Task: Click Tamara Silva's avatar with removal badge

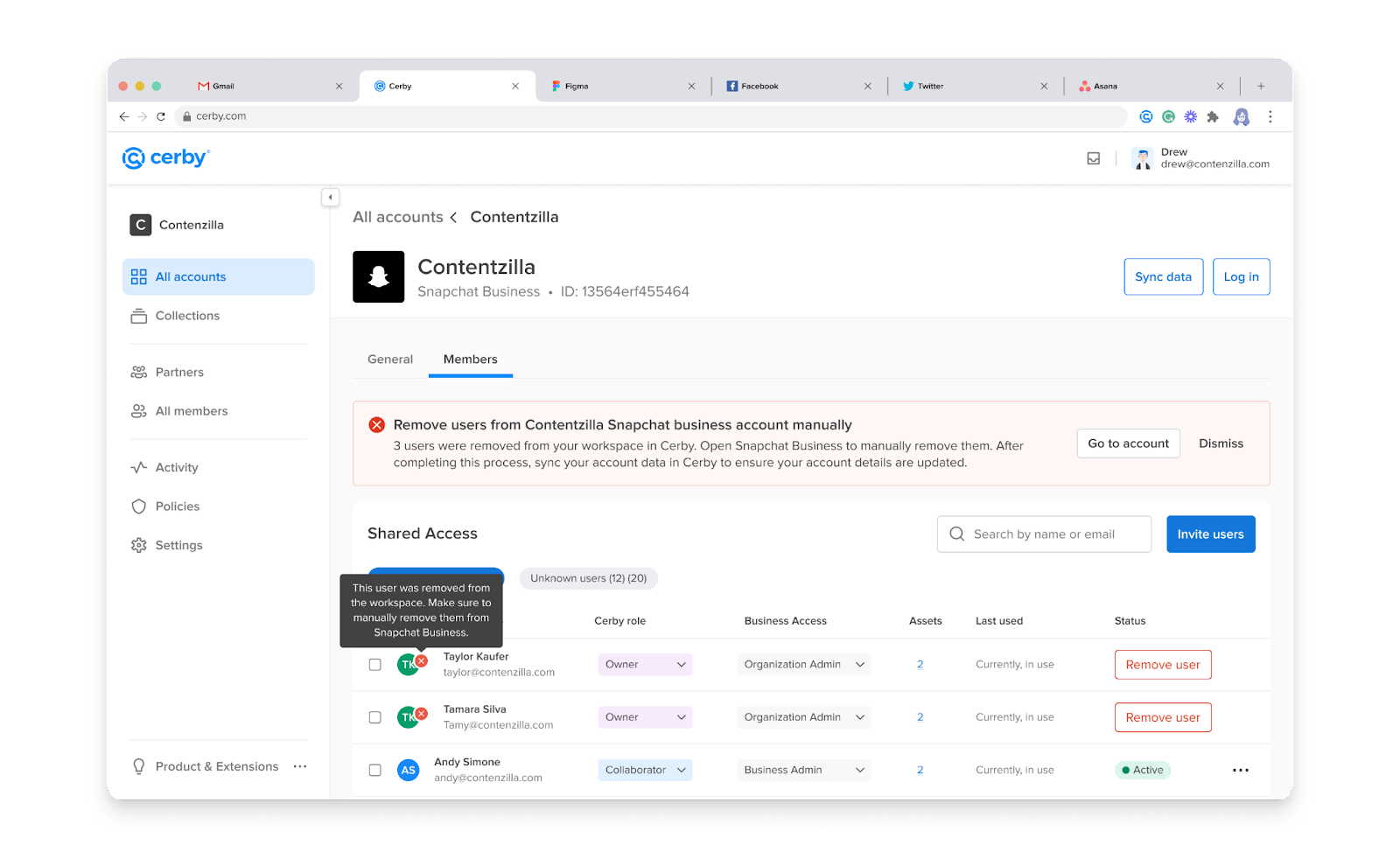Action: coord(411,716)
